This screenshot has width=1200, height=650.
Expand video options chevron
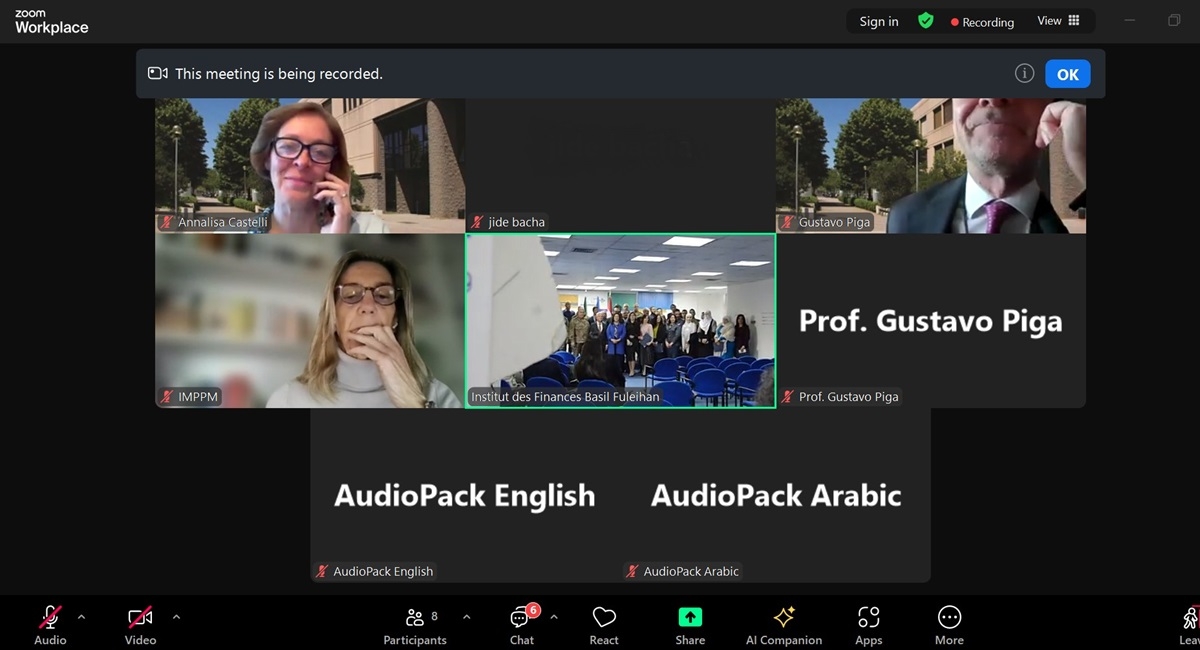click(x=176, y=617)
